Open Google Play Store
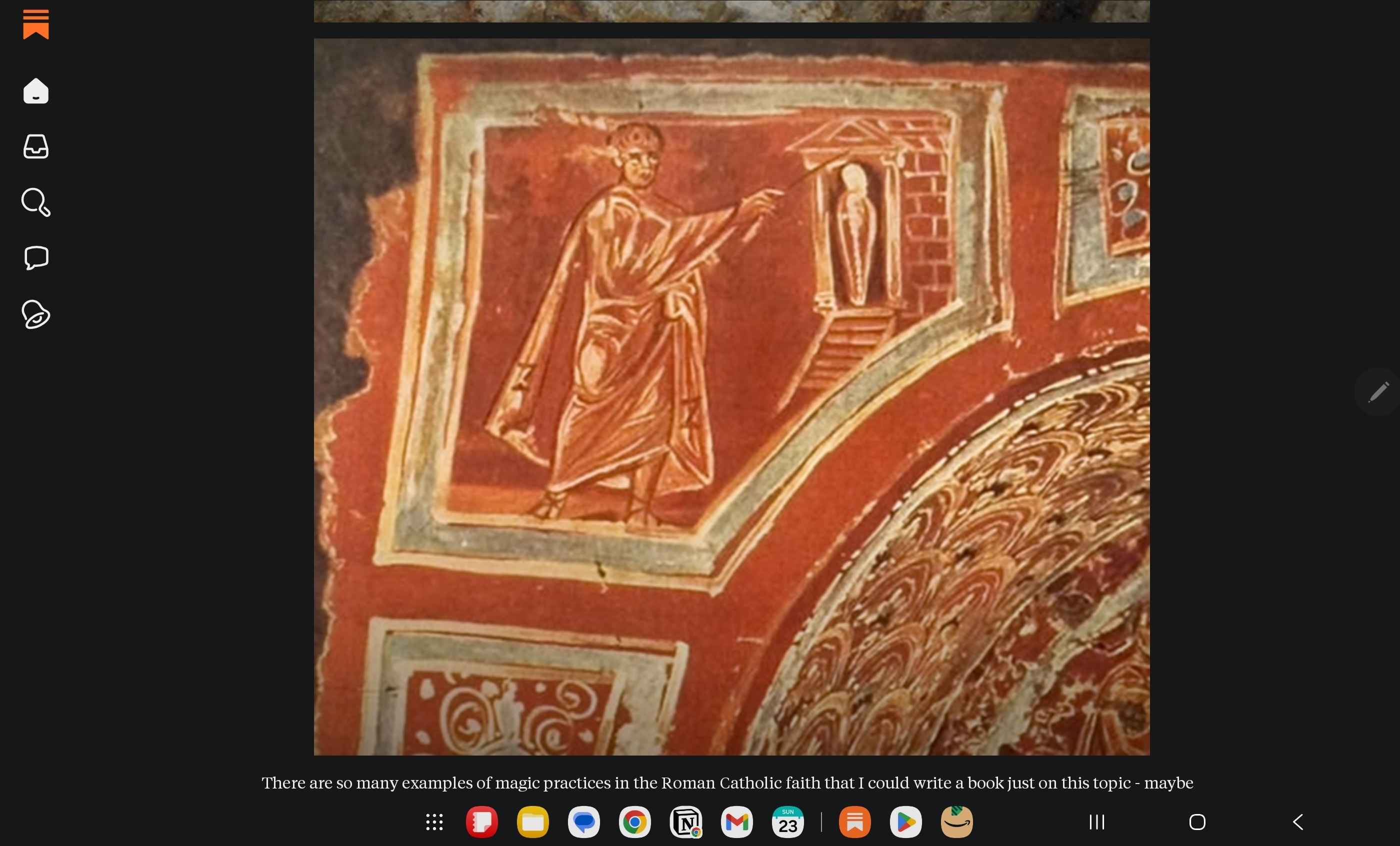1400x846 pixels. [x=905, y=822]
